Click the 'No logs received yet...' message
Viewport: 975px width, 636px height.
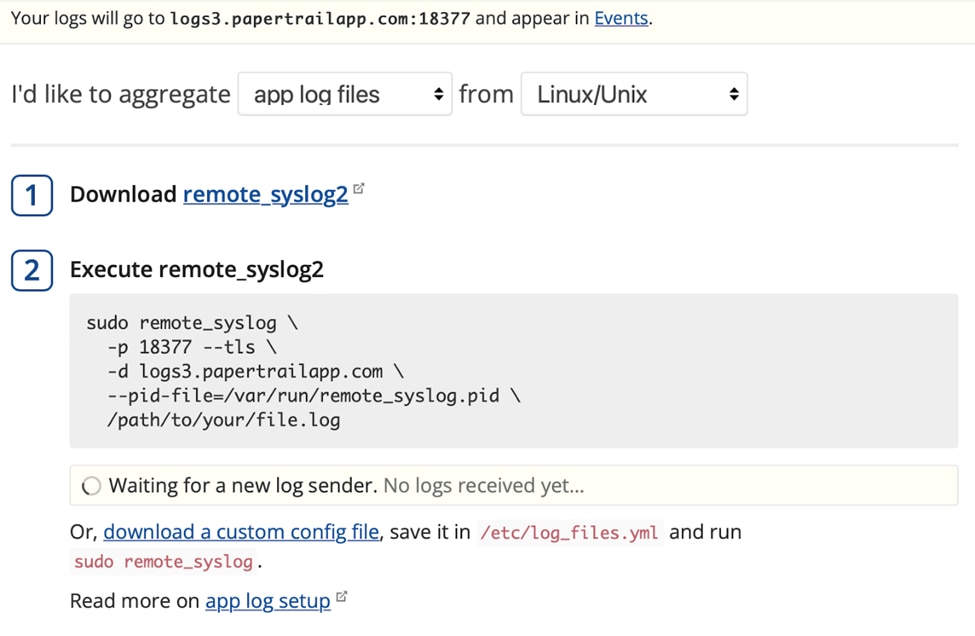coord(484,486)
